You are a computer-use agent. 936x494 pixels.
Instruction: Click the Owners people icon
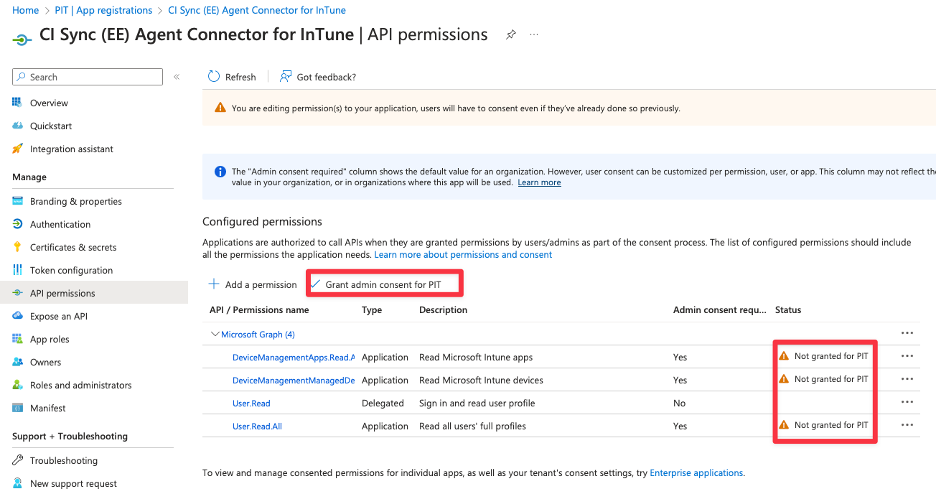17,362
